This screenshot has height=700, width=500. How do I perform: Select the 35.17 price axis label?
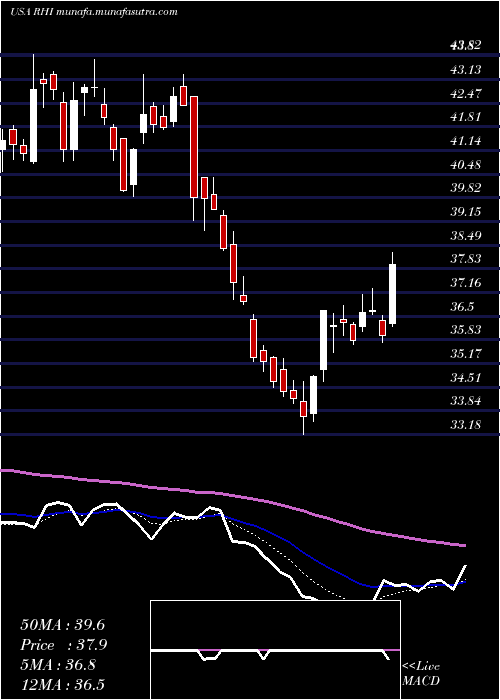pos(466,354)
